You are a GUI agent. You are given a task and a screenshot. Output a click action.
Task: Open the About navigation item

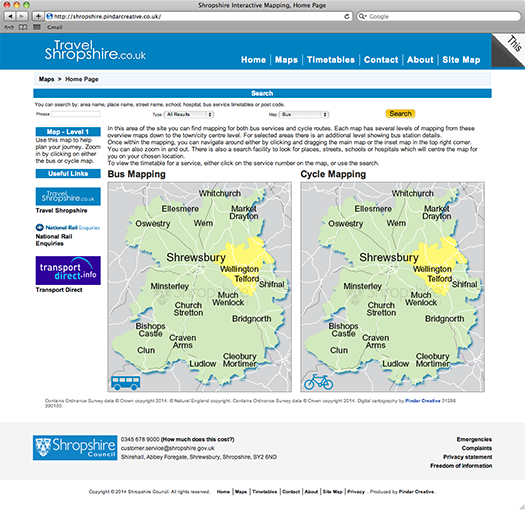420,60
